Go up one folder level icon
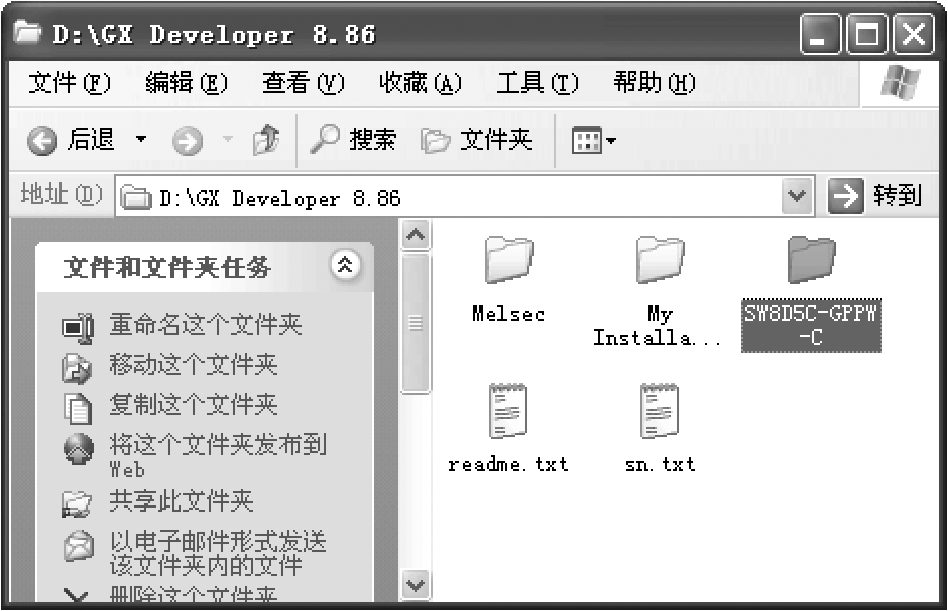Viewport: 948px width, 611px height. click(x=266, y=140)
